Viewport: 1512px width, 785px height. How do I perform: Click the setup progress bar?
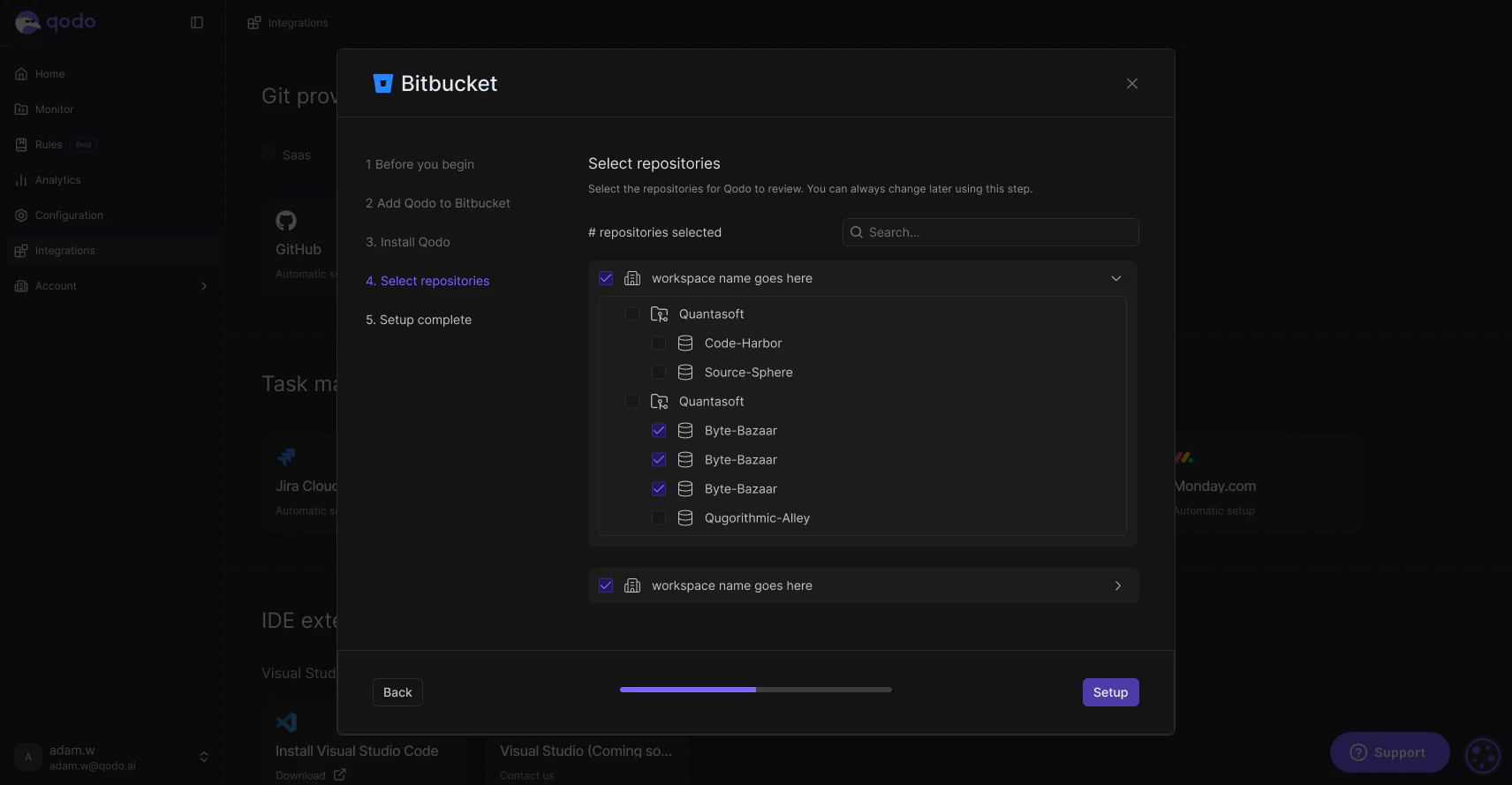tap(756, 690)
